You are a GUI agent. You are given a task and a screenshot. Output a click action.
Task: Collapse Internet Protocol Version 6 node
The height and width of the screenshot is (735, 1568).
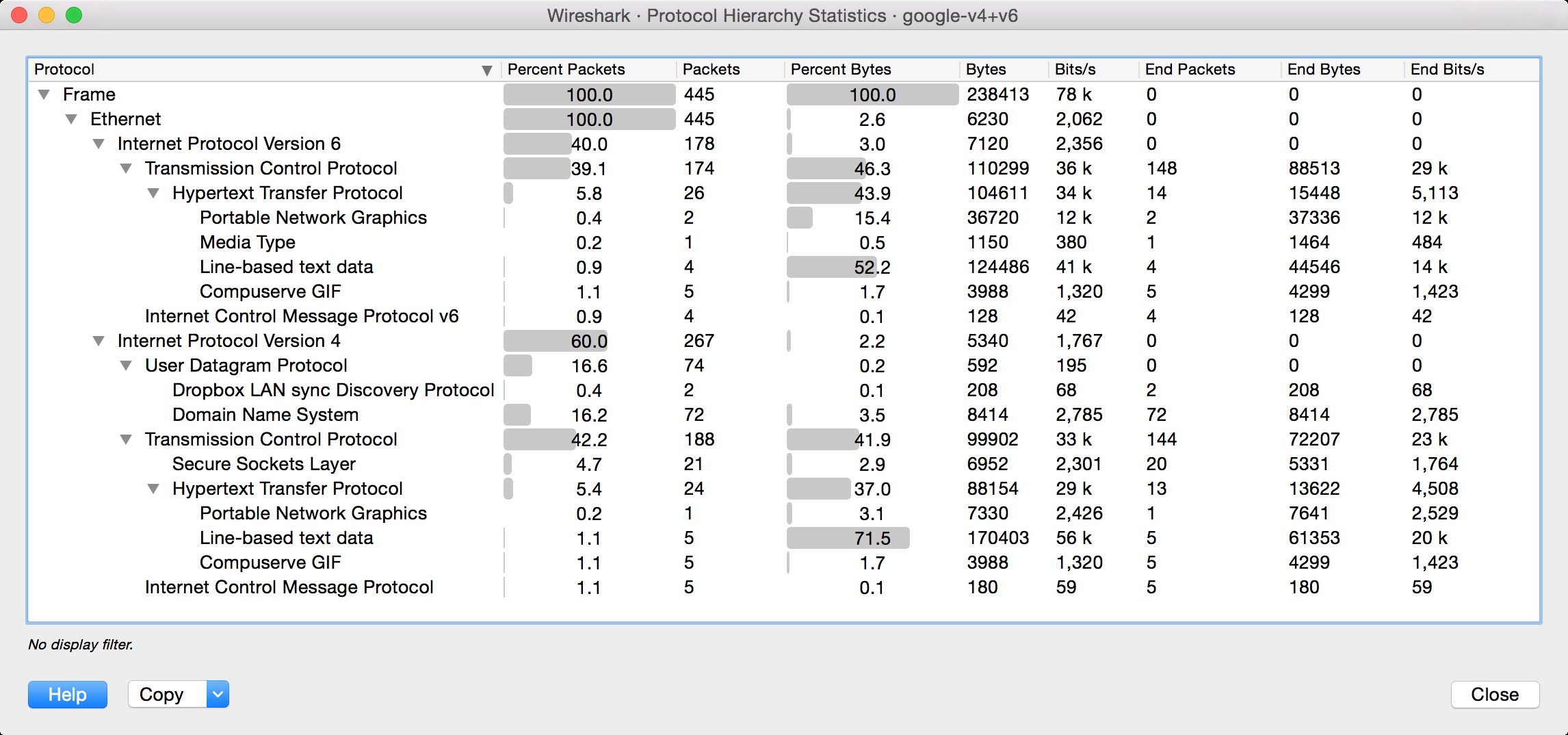99,144
